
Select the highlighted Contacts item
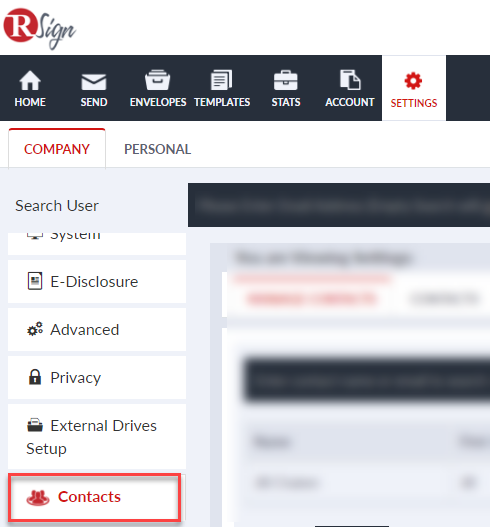click(x=95, y=497)
